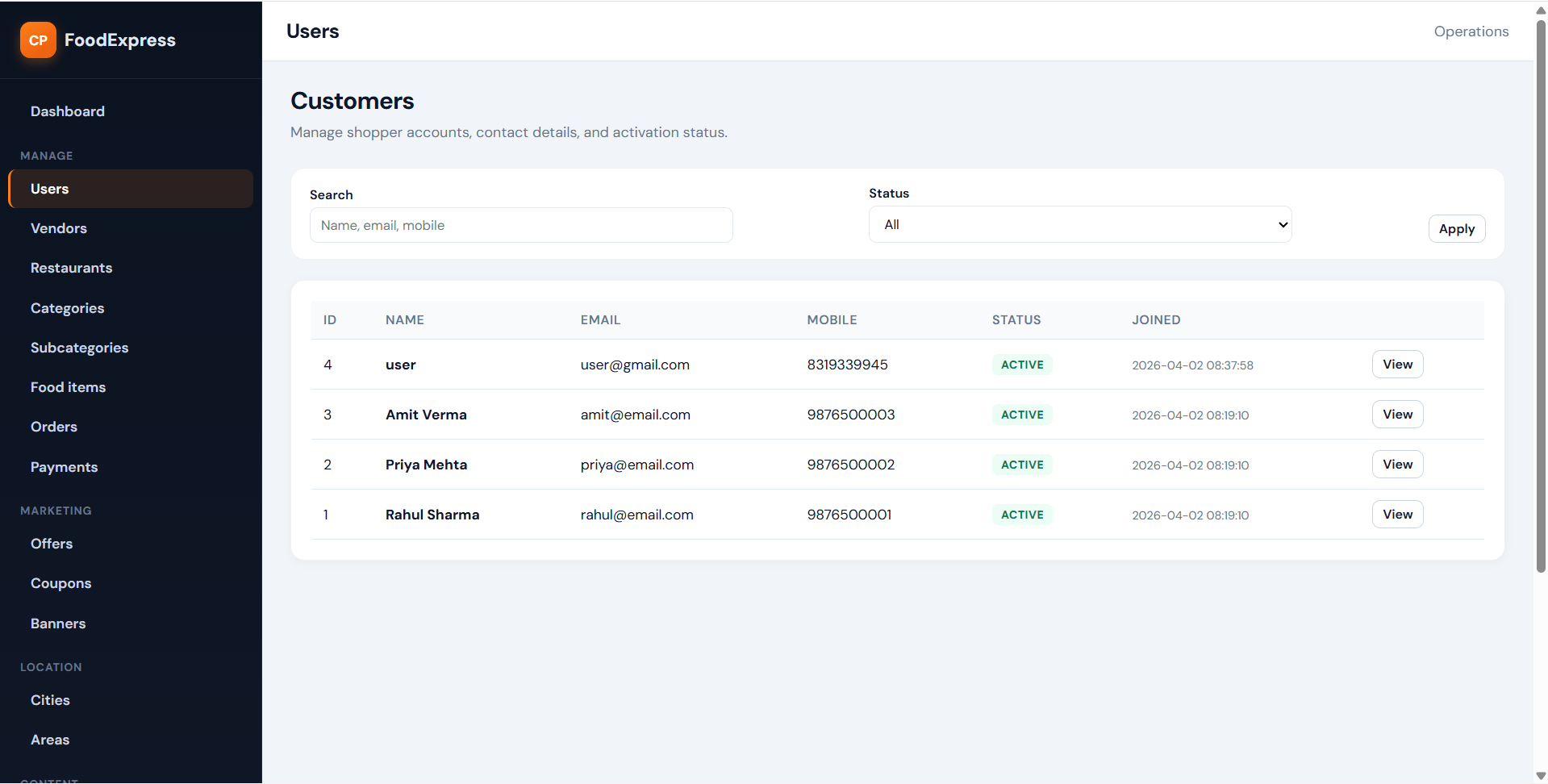
Task: Click the ACTIVE badge for Rahul Sharma
Action: 1022,515
